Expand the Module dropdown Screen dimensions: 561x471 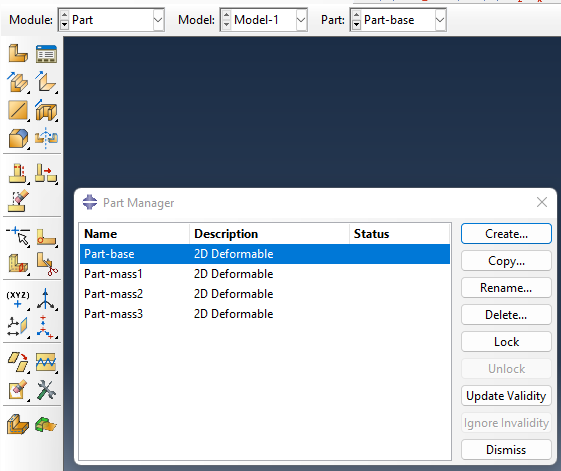click(158, 20)
